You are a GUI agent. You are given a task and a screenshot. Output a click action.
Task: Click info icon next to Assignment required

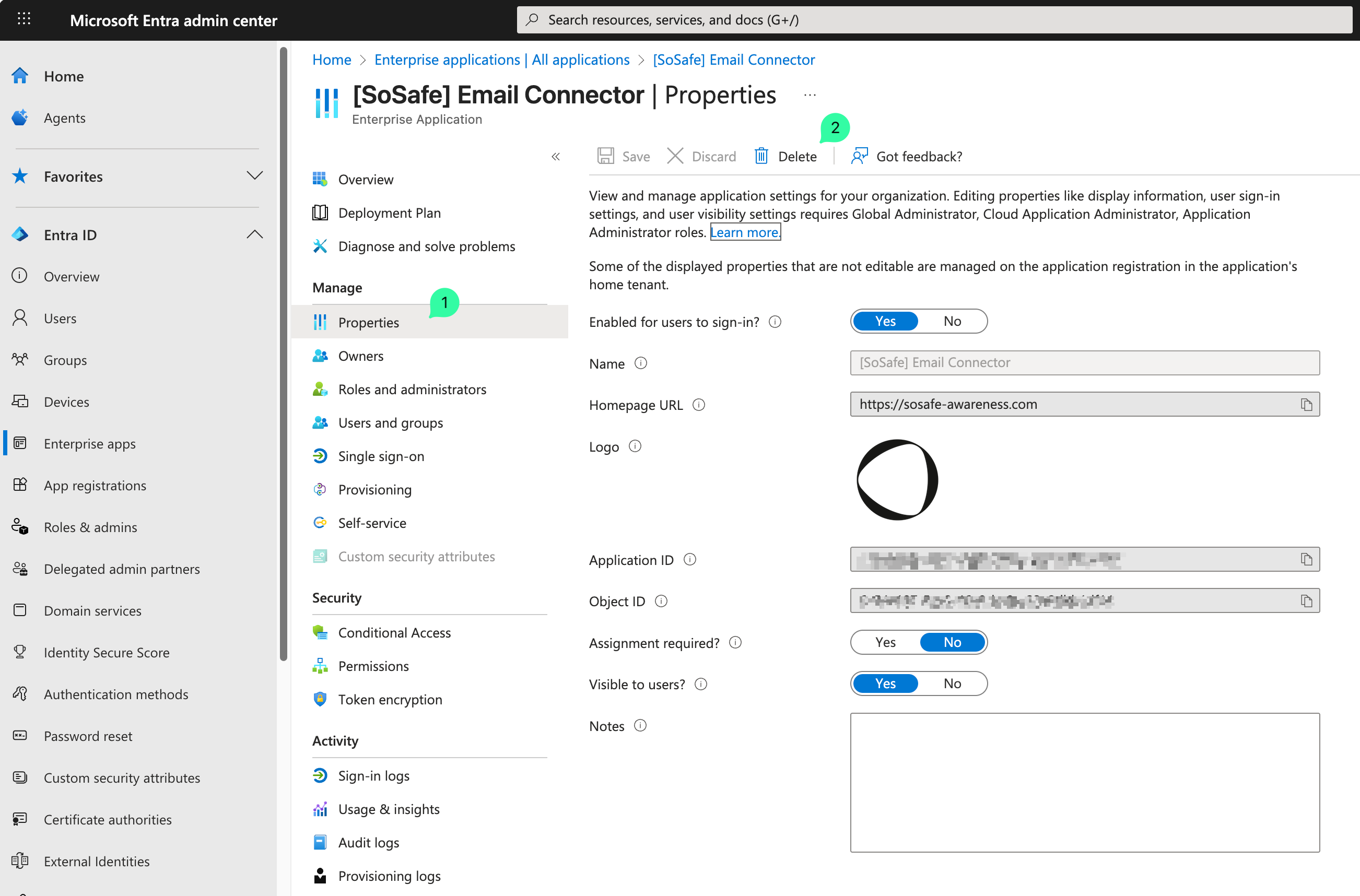pos(735,643)
